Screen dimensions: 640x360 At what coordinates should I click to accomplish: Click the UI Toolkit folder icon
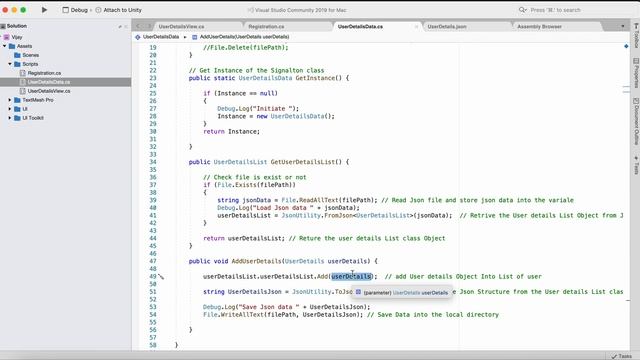point(17,118)
